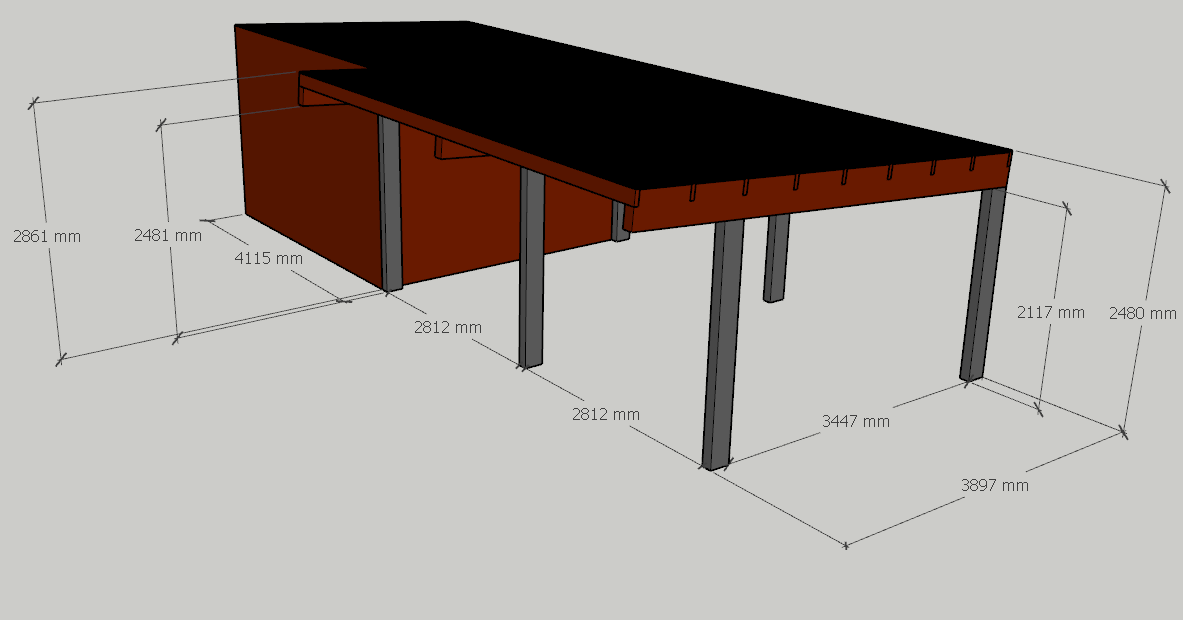Click the short rear post under the roof
1183x620 pixels.
pyautogui.click(x=776, y=258)
